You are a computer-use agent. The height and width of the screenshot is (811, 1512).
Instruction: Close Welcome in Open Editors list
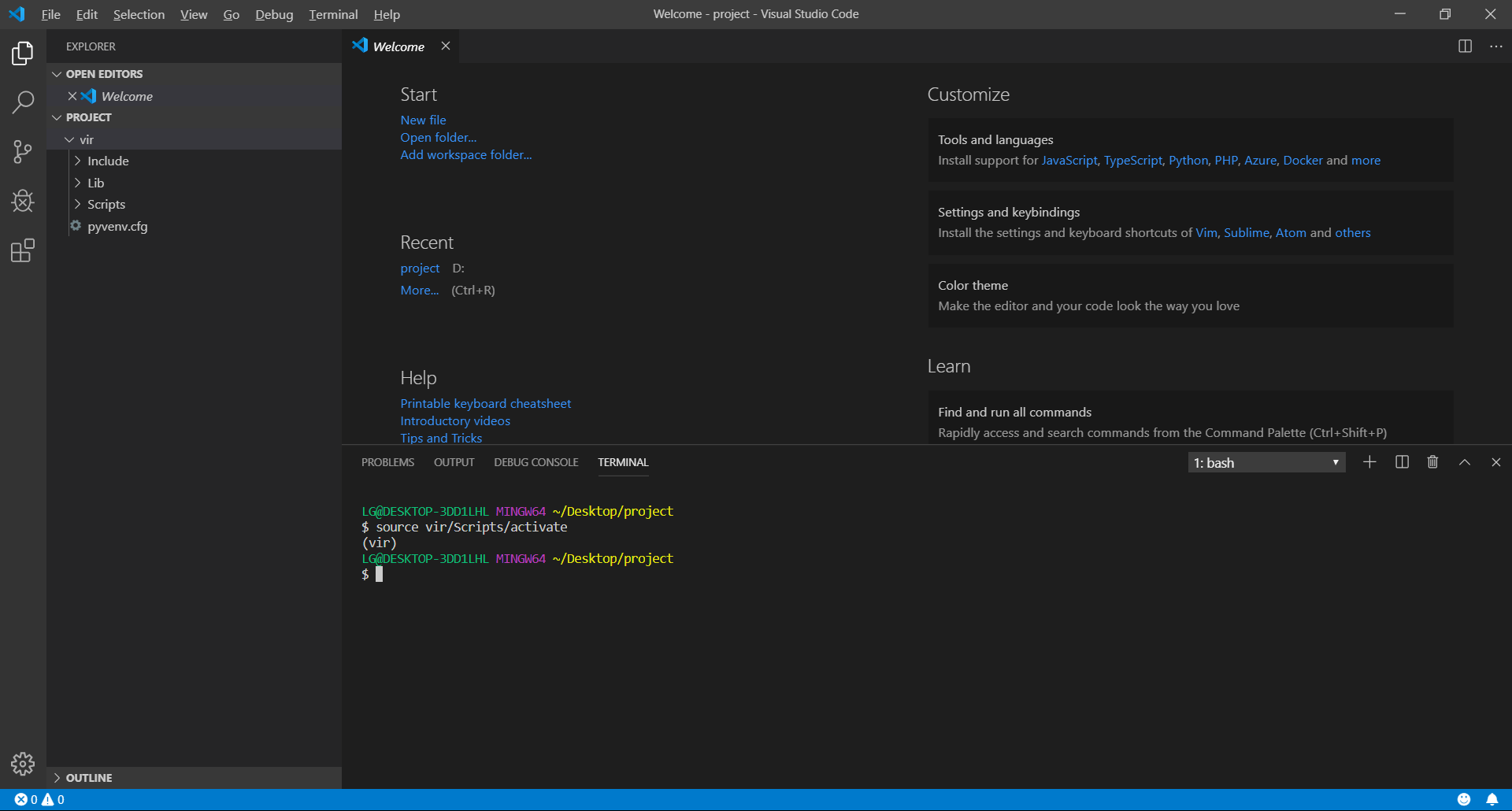(x=72, y=96)
